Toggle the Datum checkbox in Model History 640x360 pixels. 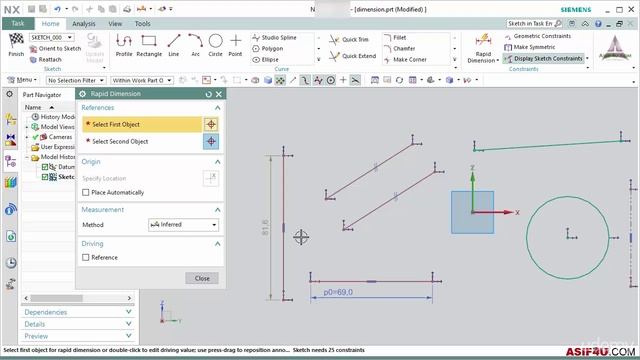[x=45, y=167]
